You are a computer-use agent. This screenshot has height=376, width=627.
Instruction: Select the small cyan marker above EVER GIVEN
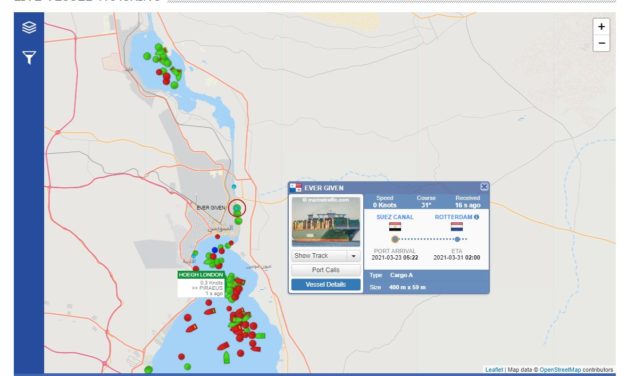[234, 187]
